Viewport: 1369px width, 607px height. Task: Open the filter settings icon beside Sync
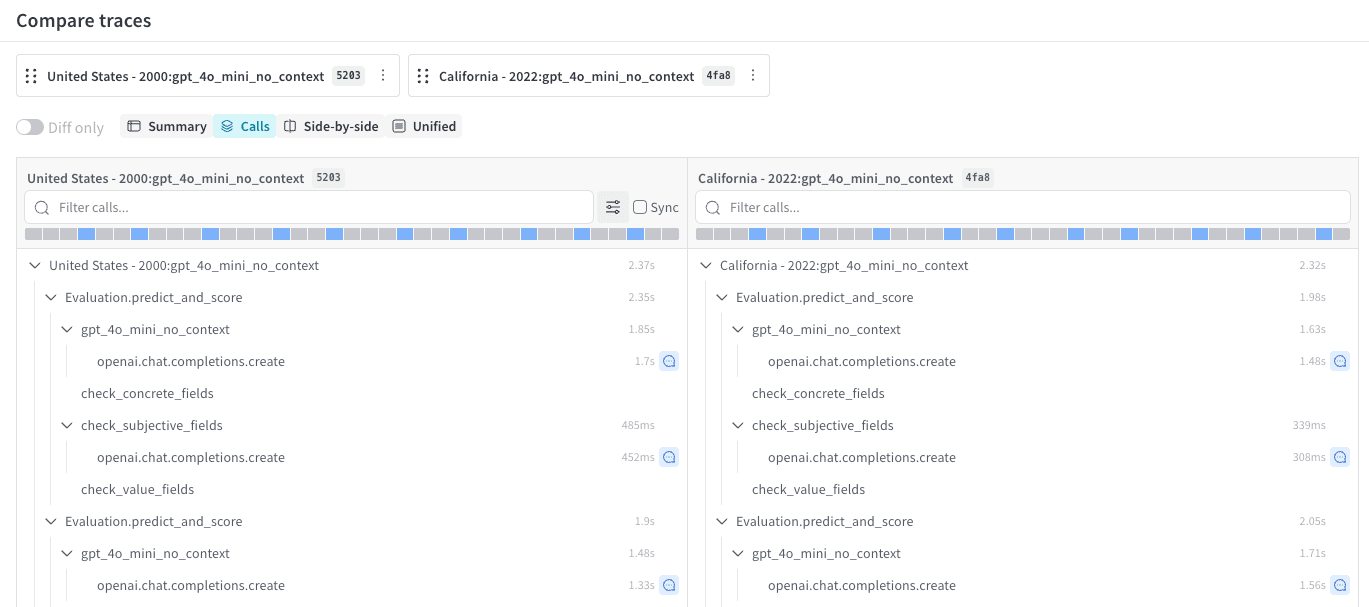613,207
